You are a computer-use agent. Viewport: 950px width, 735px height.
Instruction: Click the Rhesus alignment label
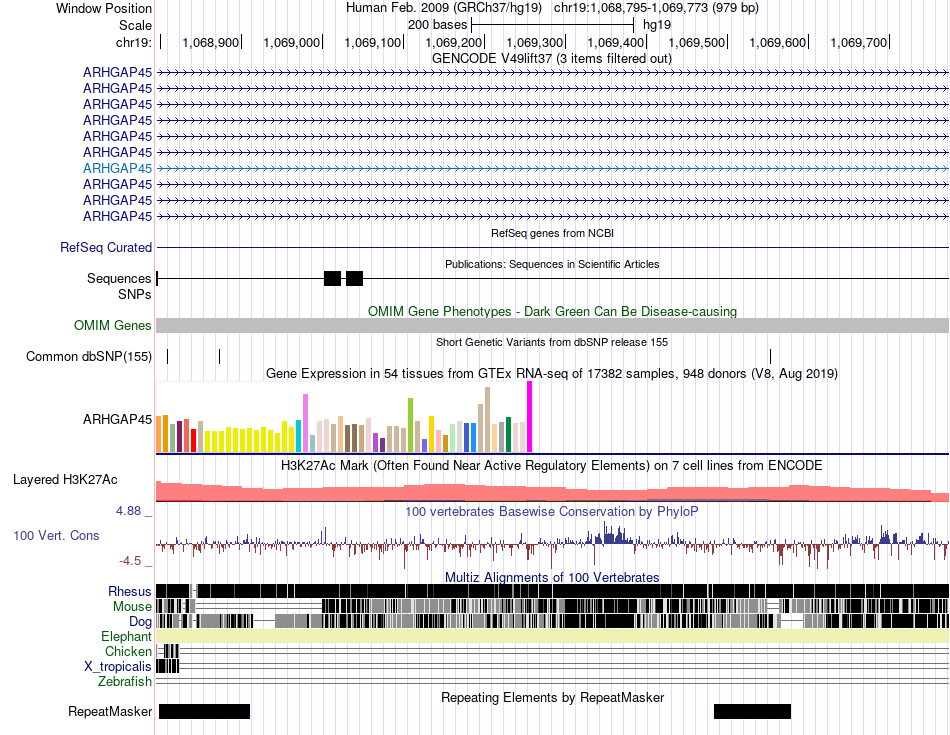point(130,591)
